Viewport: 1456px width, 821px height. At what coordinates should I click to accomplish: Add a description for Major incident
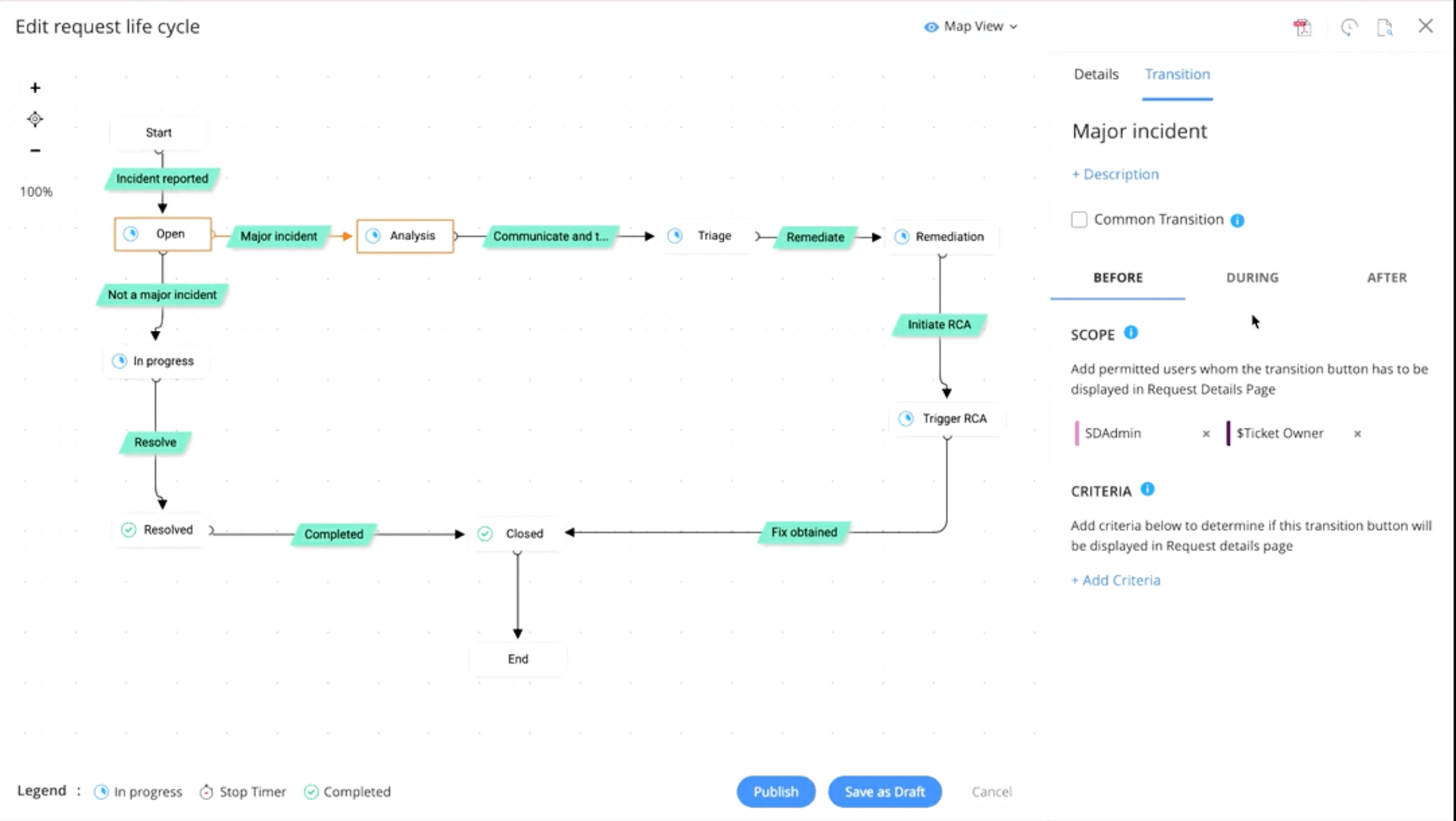coord(1114,174)
